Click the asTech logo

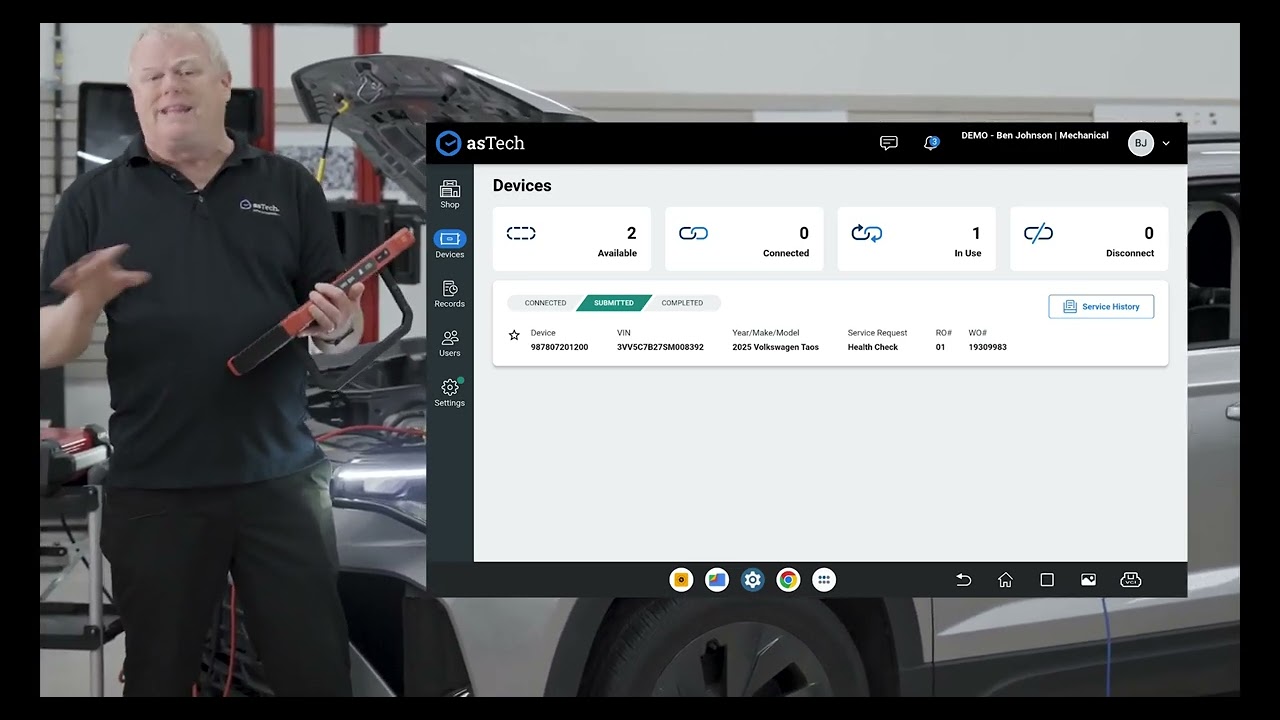click(480, 143)
